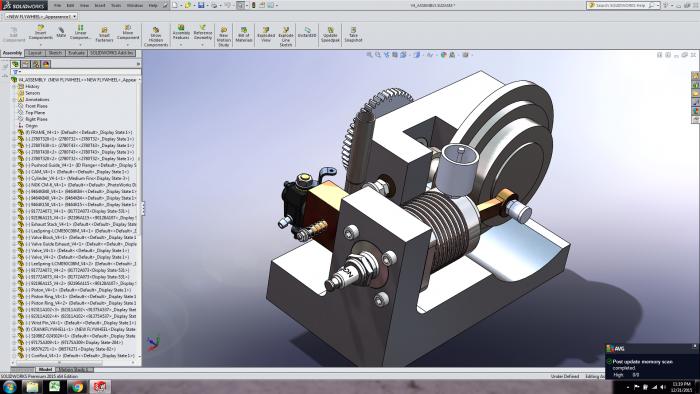The height and width of the screenshot is (394, 700).
Task: Open the Help menu
Action: click(153, 5)
